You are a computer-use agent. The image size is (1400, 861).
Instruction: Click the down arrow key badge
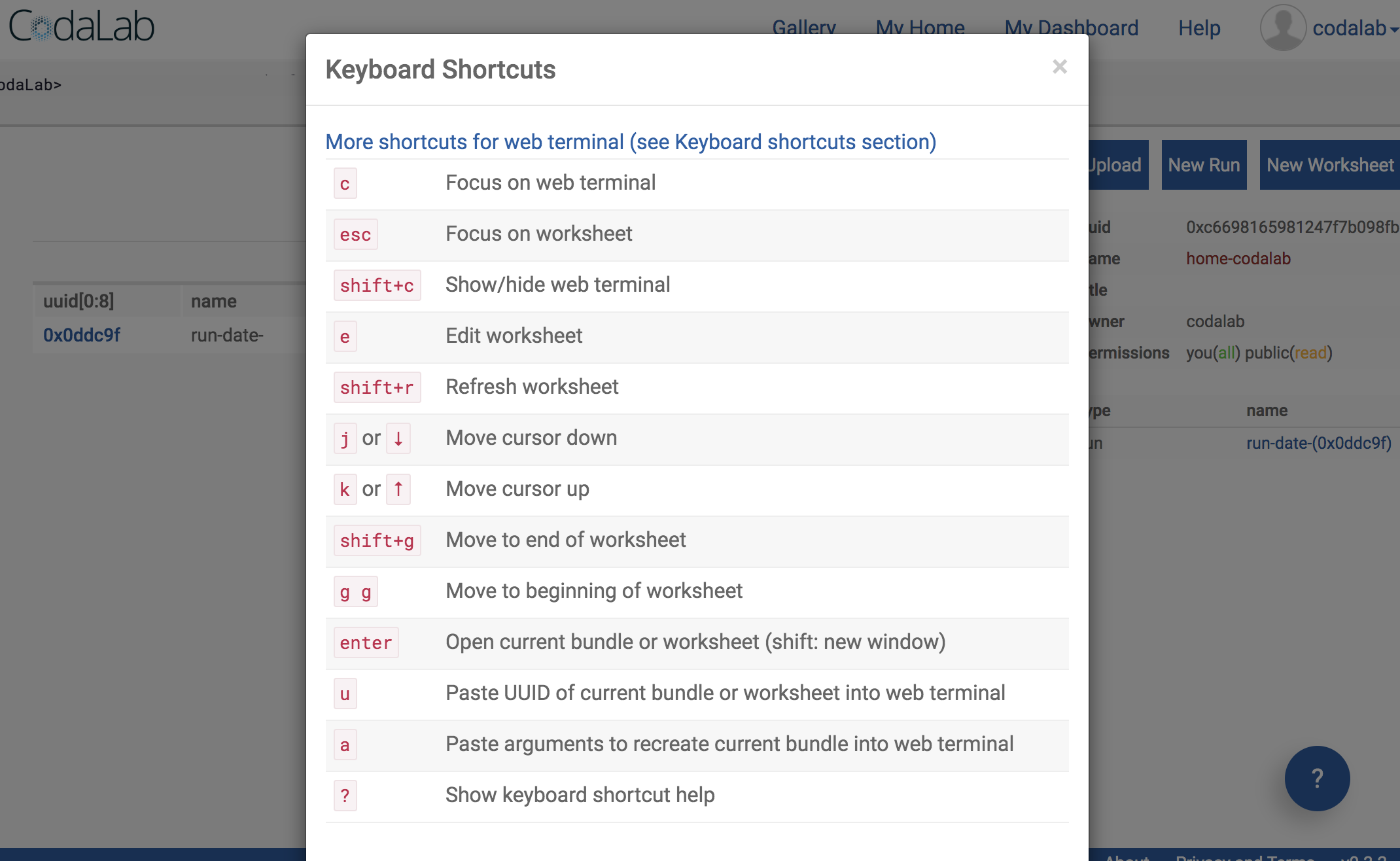coord(398,438)
